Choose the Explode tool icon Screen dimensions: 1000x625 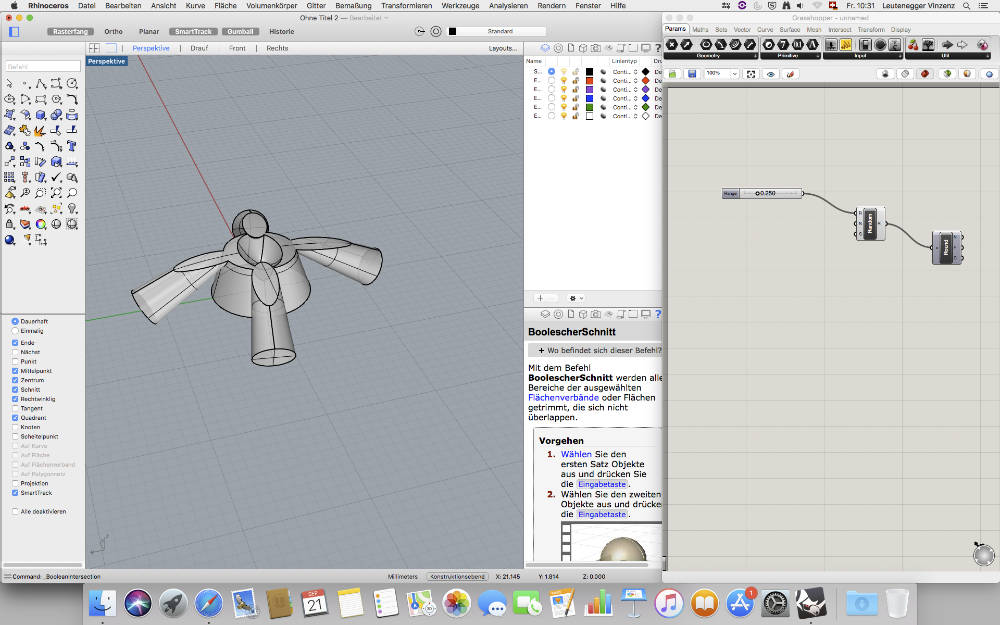point(41,131)
